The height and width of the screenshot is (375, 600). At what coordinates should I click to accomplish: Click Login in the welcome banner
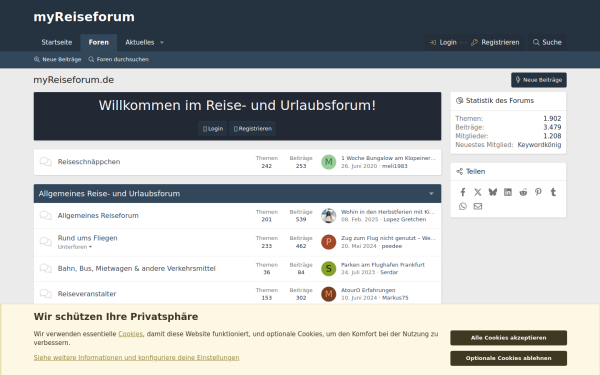(x=213, y=129)
